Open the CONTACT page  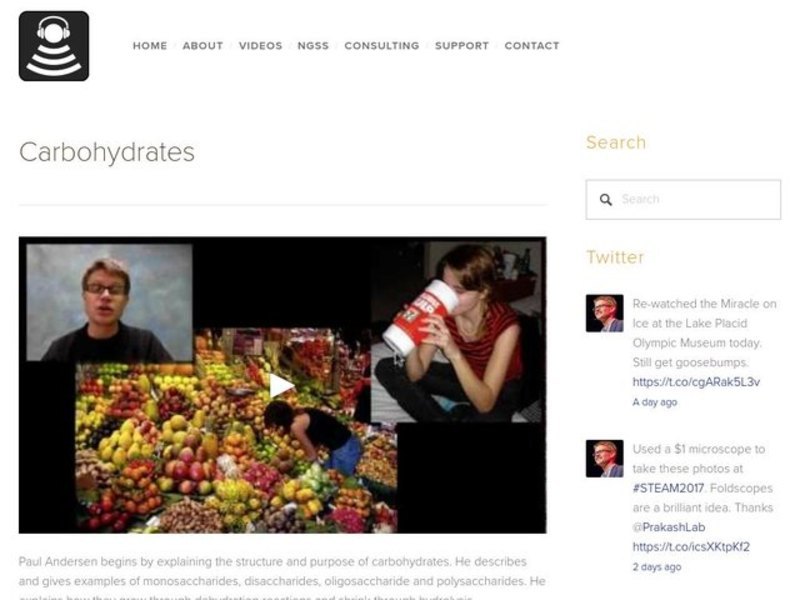[532, 46]
